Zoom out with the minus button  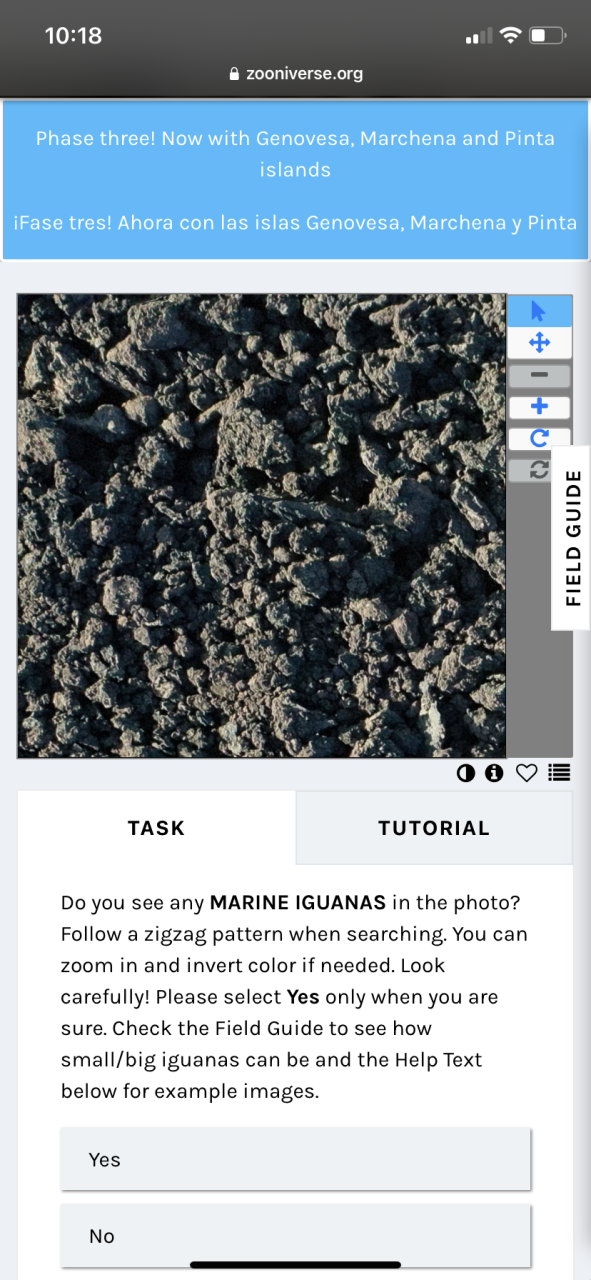[539, 375]
